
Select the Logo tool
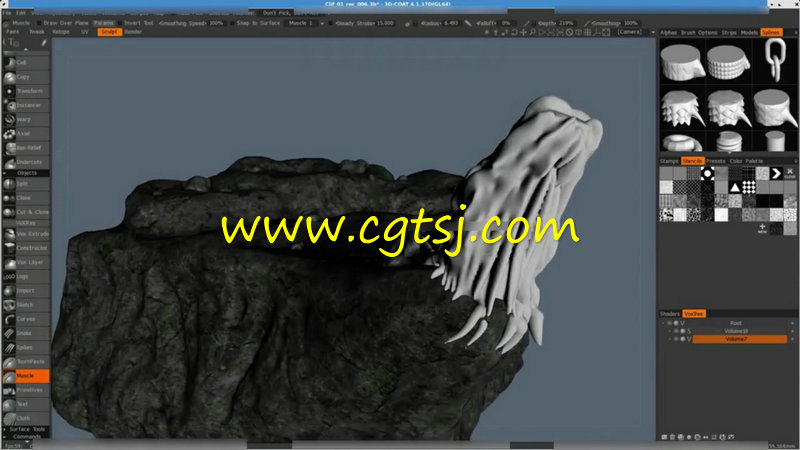(26, 277)
